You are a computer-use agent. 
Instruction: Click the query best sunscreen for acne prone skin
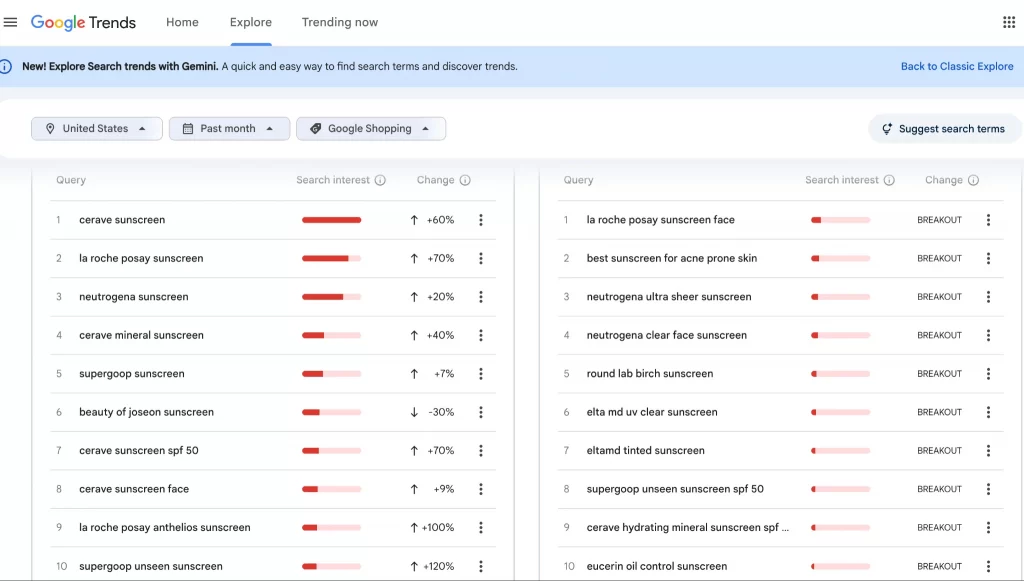point(672,259)
